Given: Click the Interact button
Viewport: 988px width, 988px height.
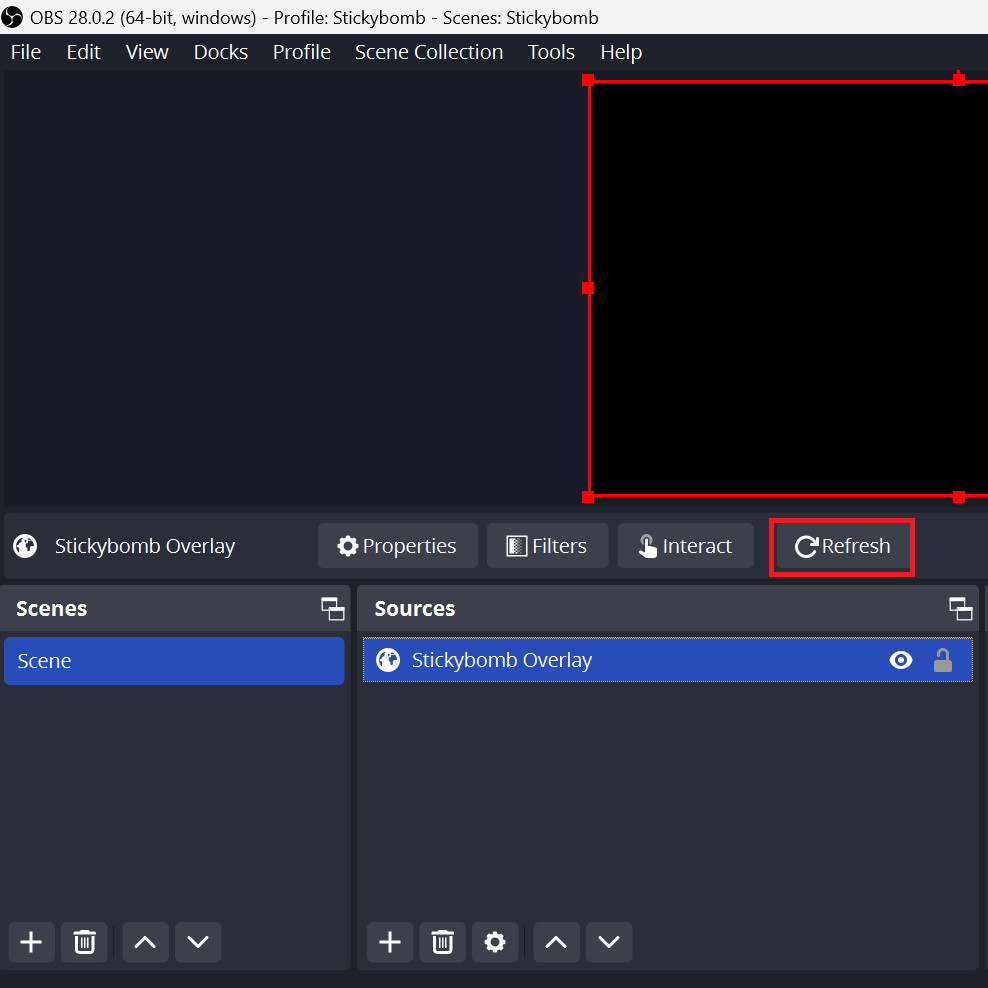Looking at the screenshot, I should [686, 546].
